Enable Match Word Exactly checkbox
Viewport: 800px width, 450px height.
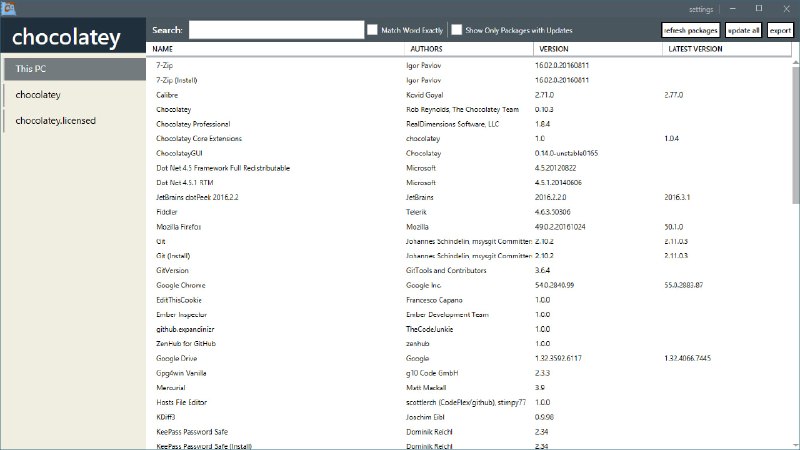coord(373,30)
